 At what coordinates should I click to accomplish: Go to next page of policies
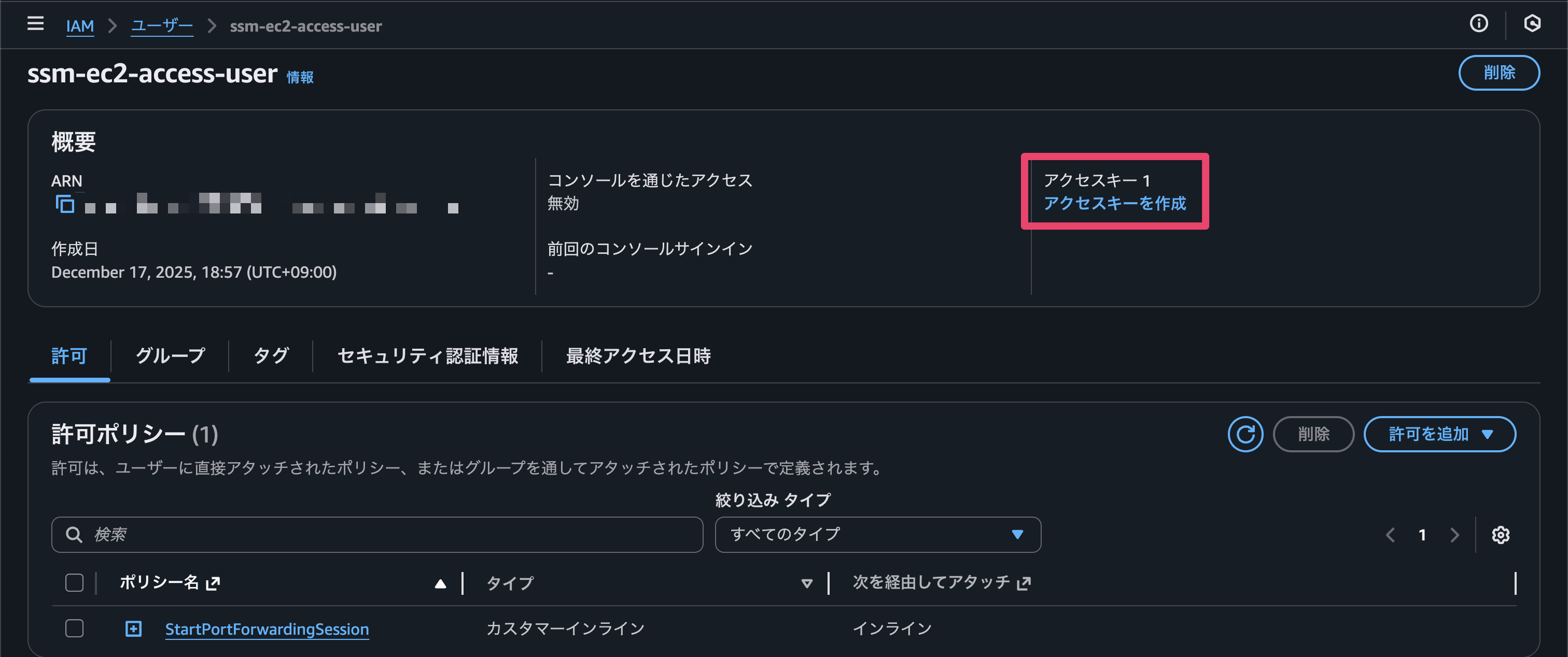click(1455, 535)
